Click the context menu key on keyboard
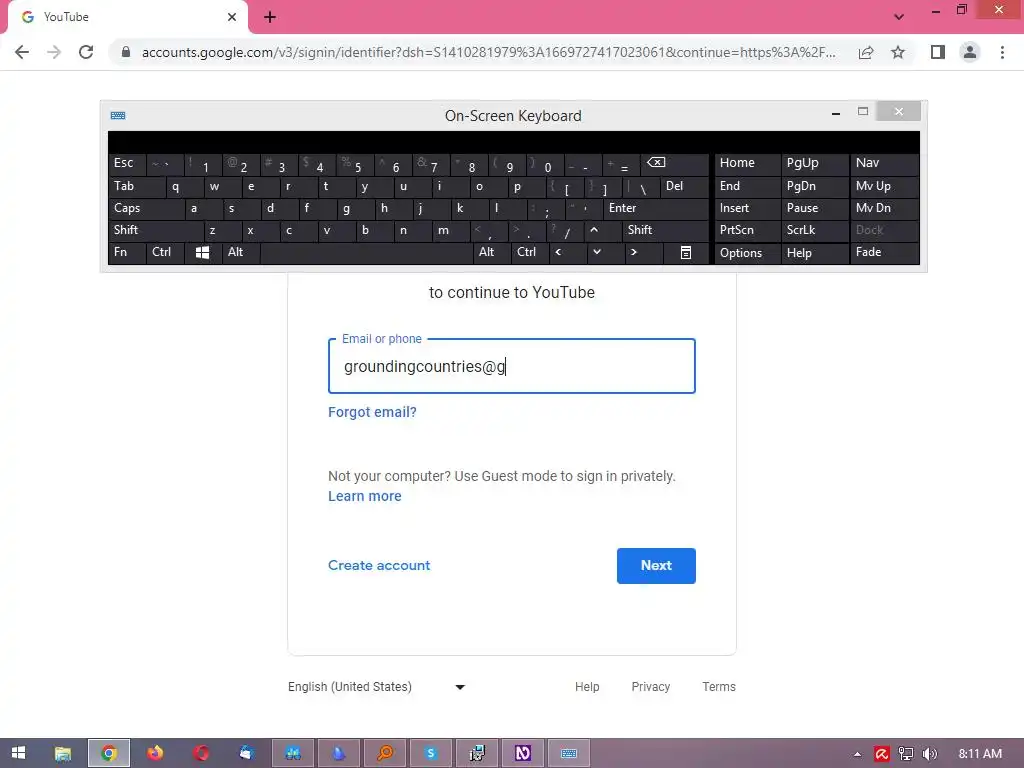 [x=686, y=253]
